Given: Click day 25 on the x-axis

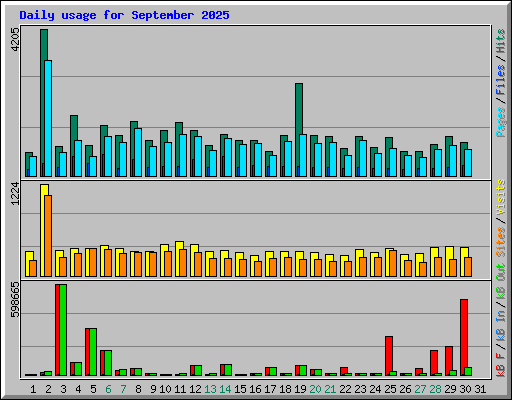Looking at the screenshot, I should pos(390,389).
